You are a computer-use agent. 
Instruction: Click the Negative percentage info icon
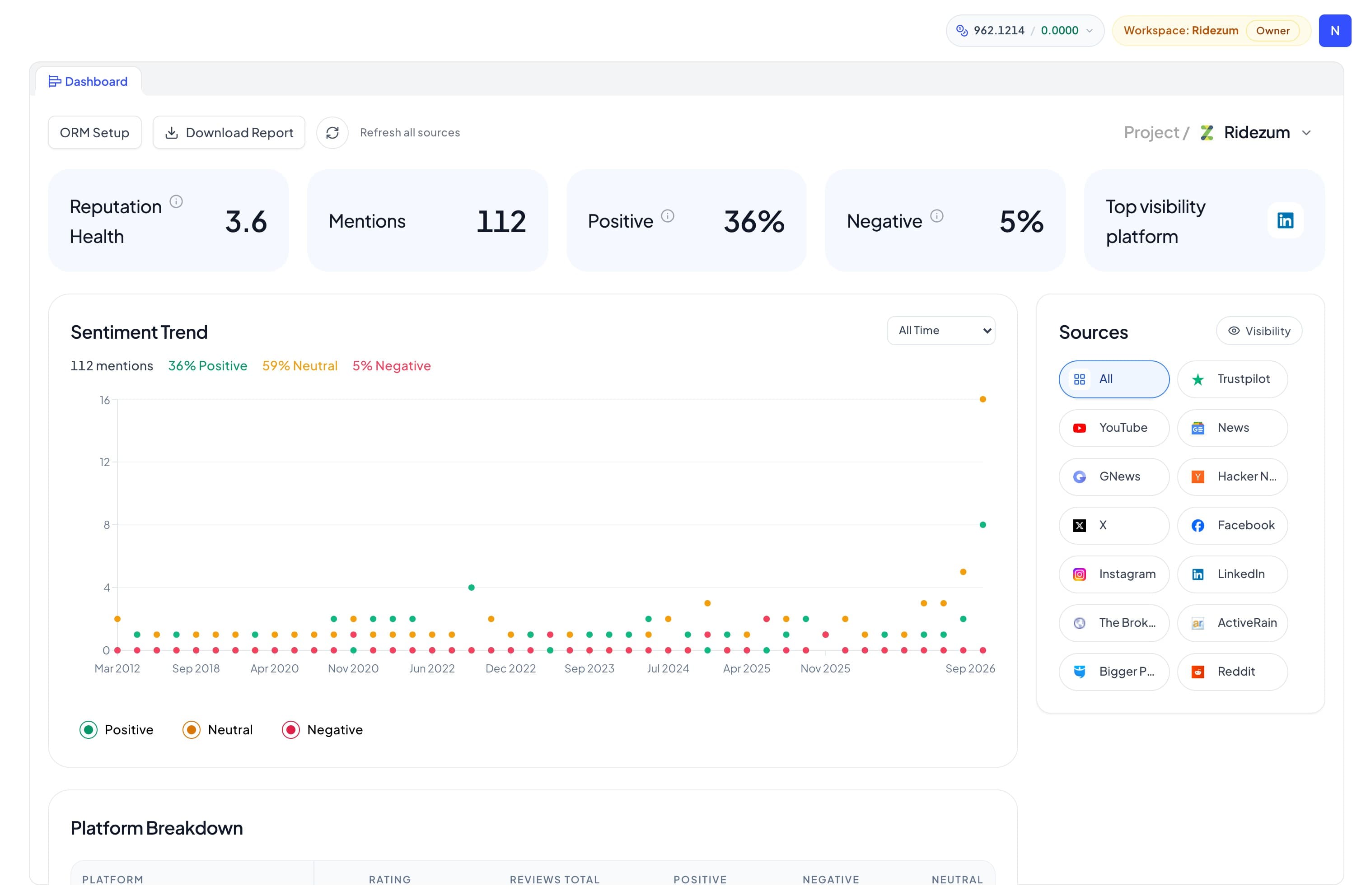point(937,216)
